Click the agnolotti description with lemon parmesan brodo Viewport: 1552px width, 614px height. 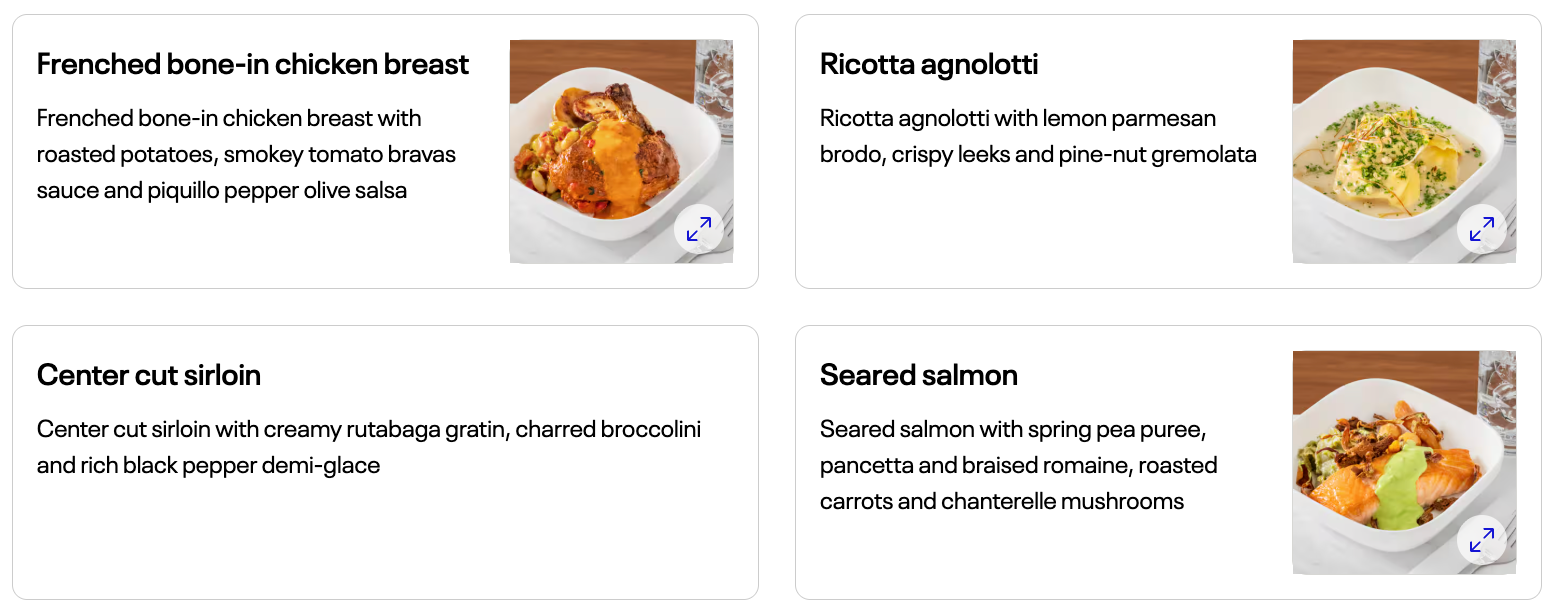pyautogui.click(x=1038, y=136)
